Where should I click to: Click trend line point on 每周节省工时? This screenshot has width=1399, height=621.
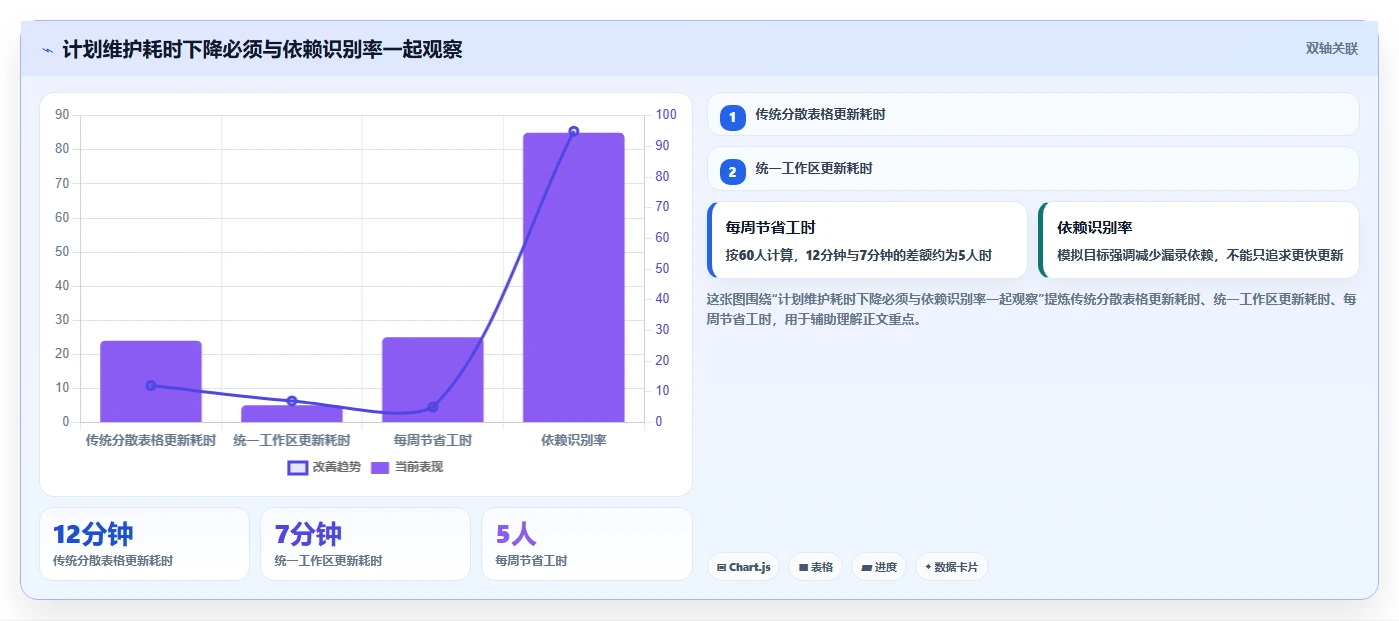pyautogui.click(x=433, y=407)
